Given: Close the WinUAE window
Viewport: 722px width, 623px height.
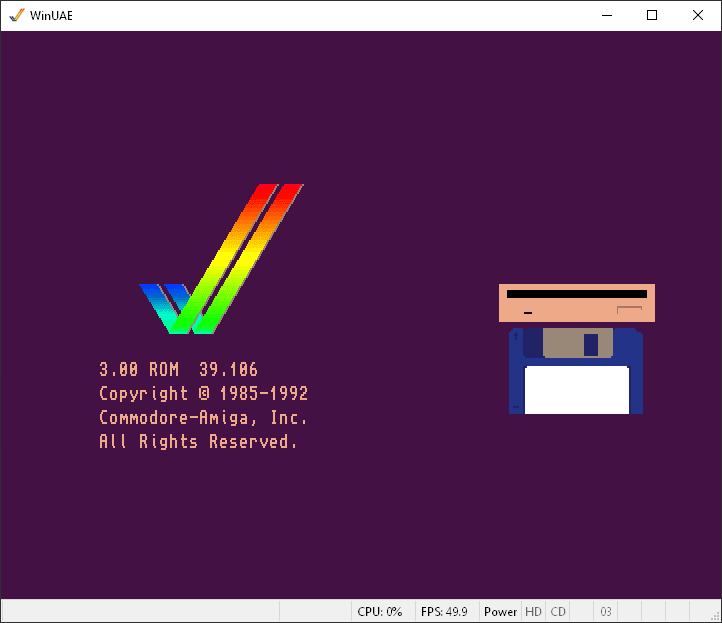Looking at the screenshot, I should 698,15.
